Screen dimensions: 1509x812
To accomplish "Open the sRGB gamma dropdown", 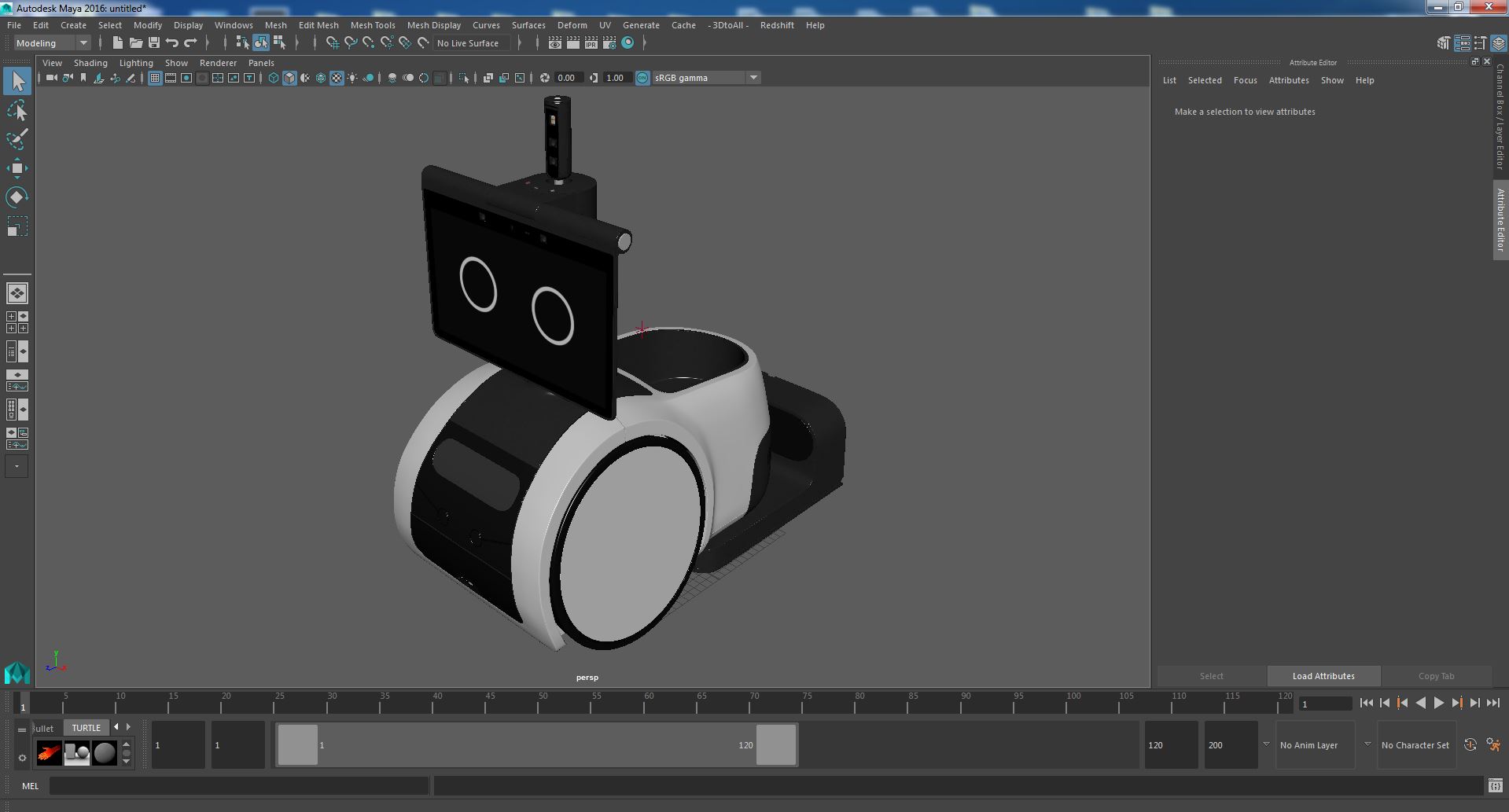I will pyautogui.click(x=706, y=78).
